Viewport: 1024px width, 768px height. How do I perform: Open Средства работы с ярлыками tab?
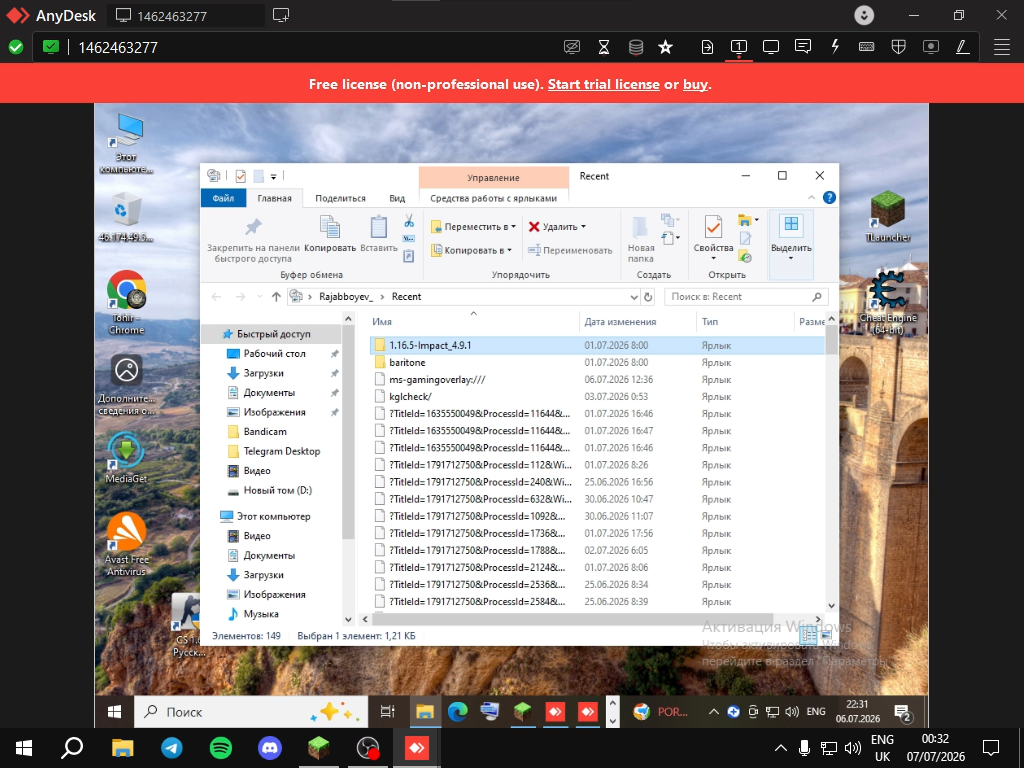tap(493, 198)
